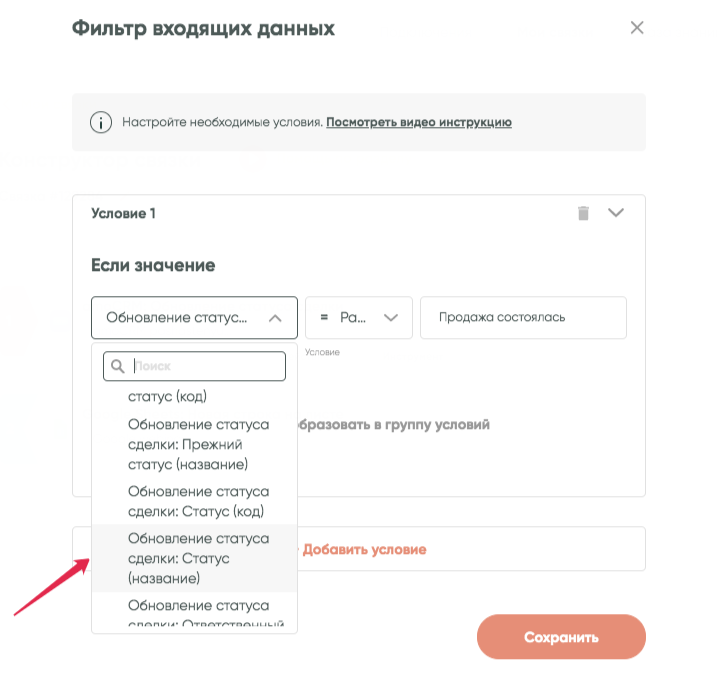Click the Если значение heading
717x681 pixels.
coord(153,265)
